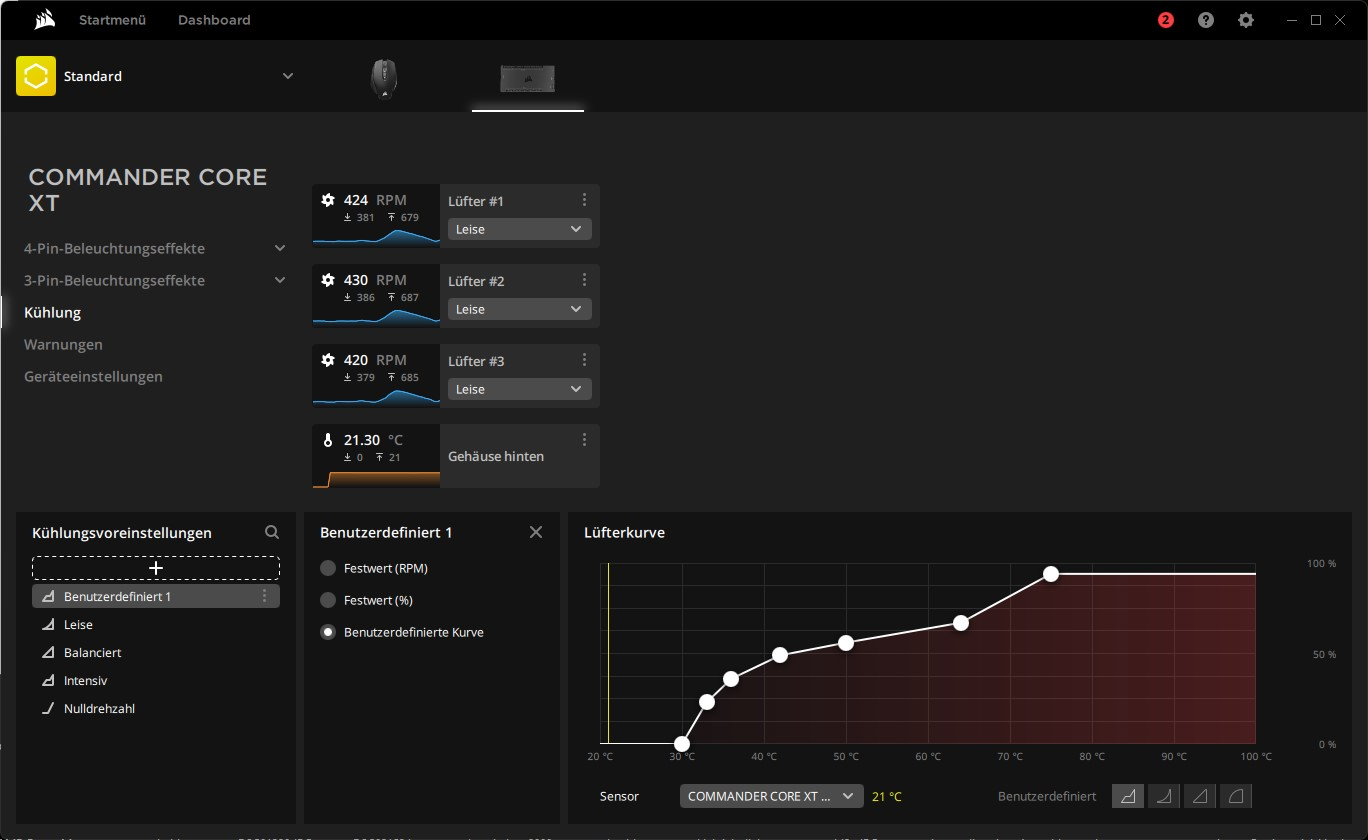Open Lüfter #1 preset dropdown
Viewport: 1368px width, 840px height.
[x=520, y=229]
